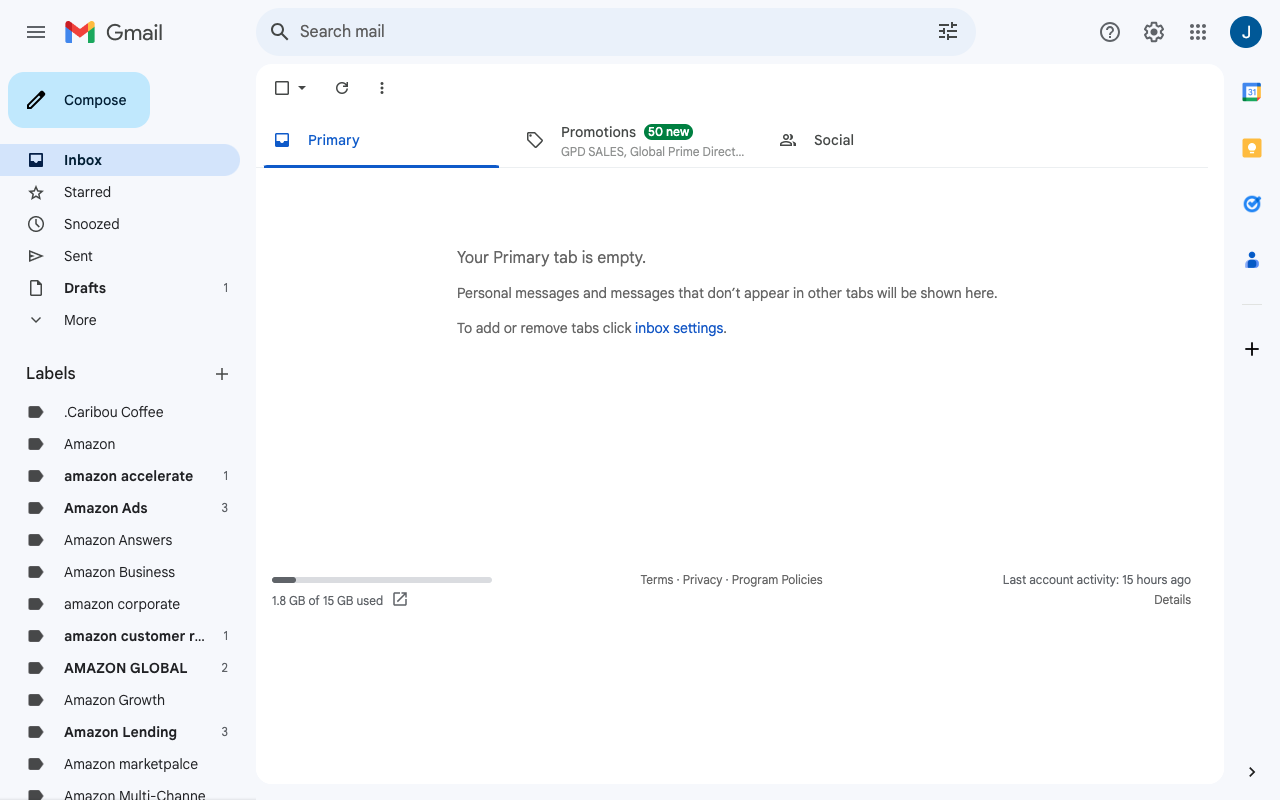
Task: Open the amazon corporate label
Action: click(120, 604)
